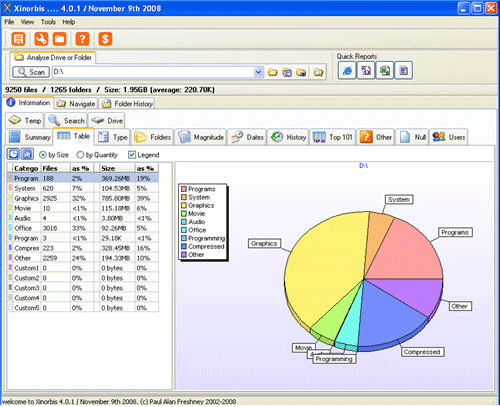Select the Graphics row showing 2925 files
The image size is (500, 407).
pos(83,198)
